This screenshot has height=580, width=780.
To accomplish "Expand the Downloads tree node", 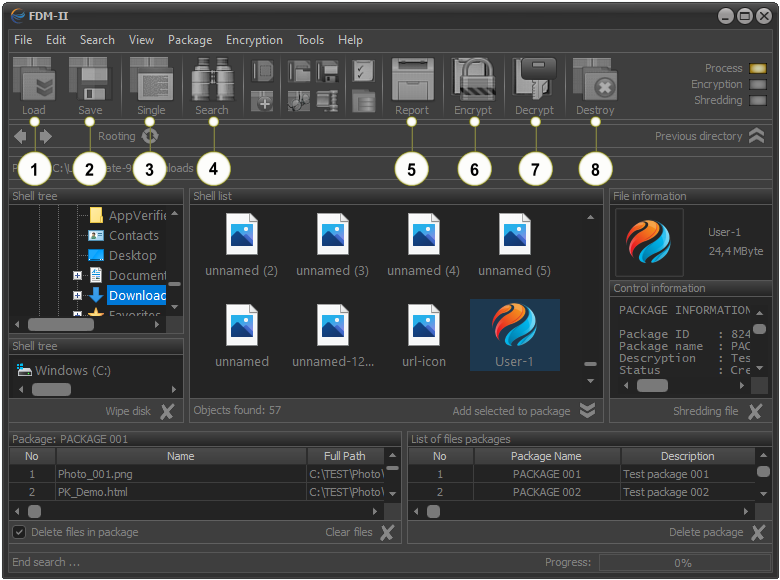I will pos(77,295).
